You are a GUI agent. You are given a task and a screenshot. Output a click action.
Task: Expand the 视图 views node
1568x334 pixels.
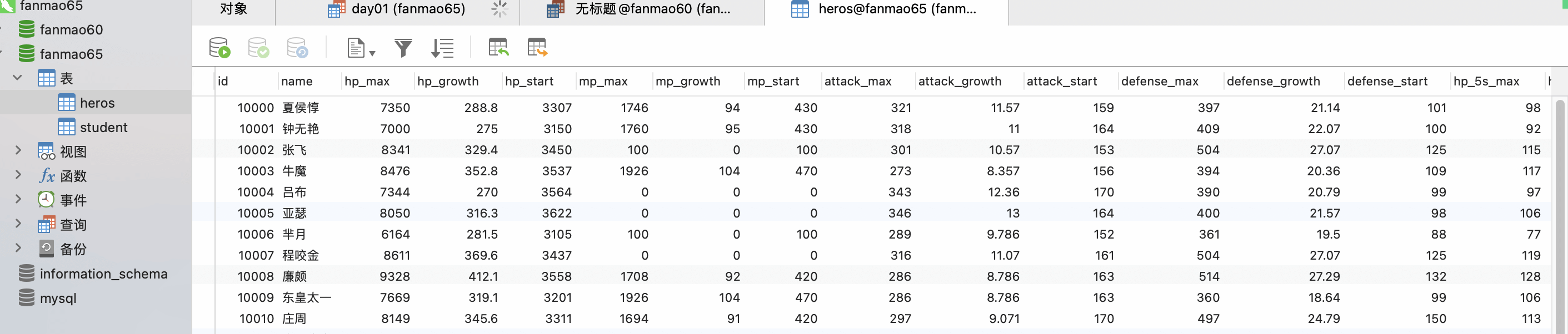point(18,150)
